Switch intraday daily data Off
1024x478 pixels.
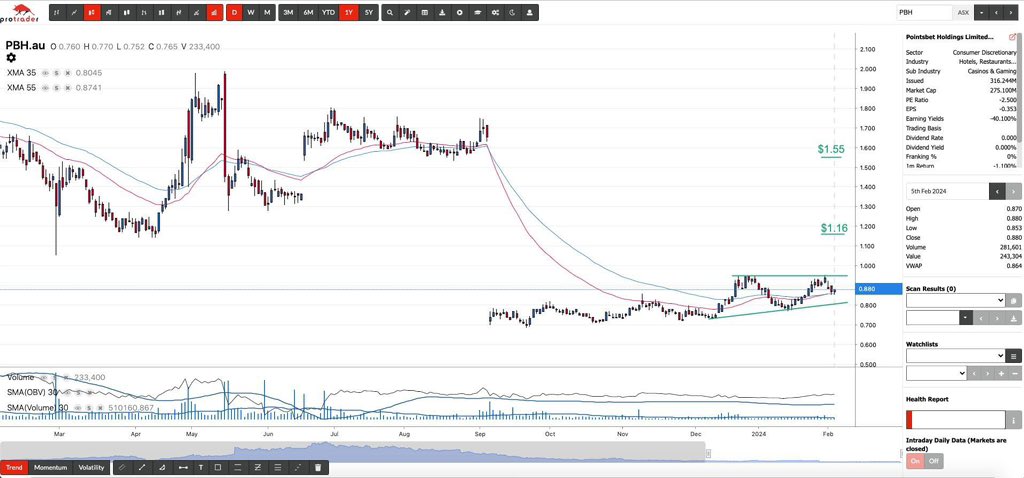coord(933,460)
